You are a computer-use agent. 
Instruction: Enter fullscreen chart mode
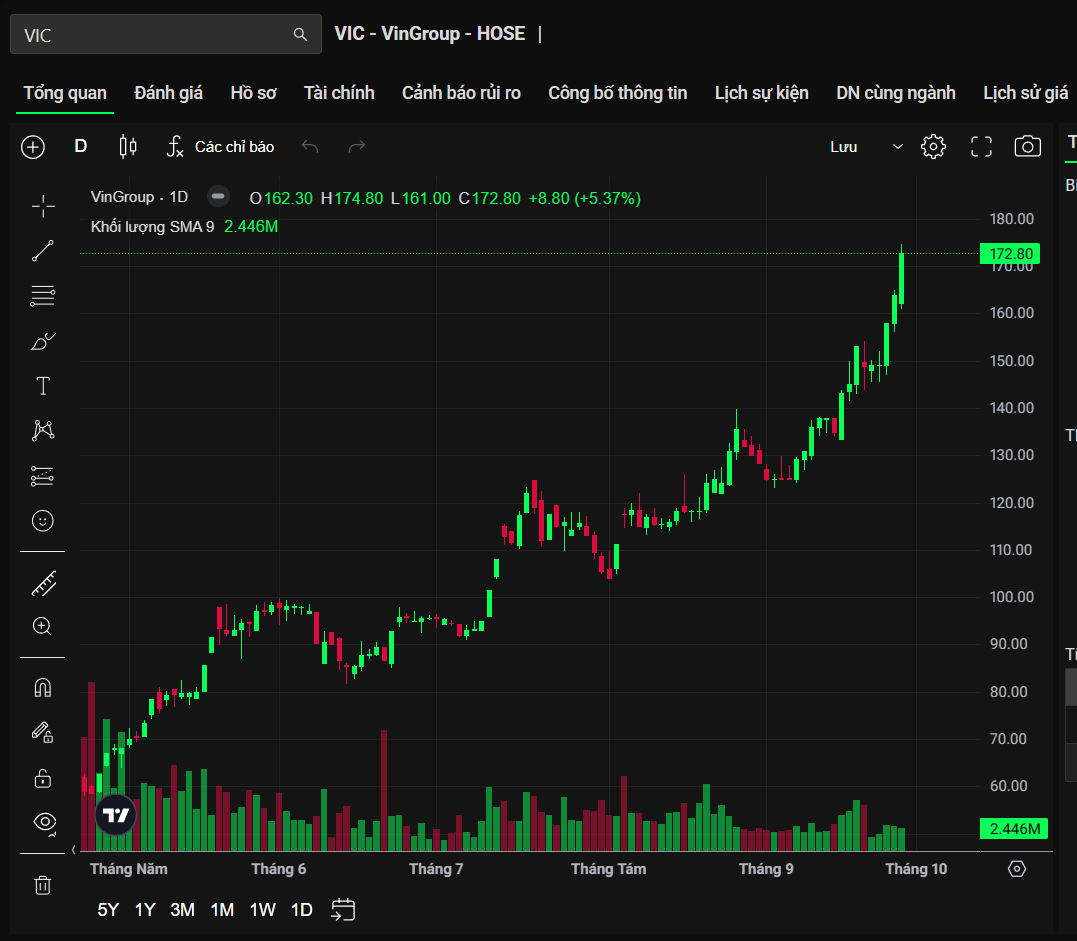click(x=982, y=147)
